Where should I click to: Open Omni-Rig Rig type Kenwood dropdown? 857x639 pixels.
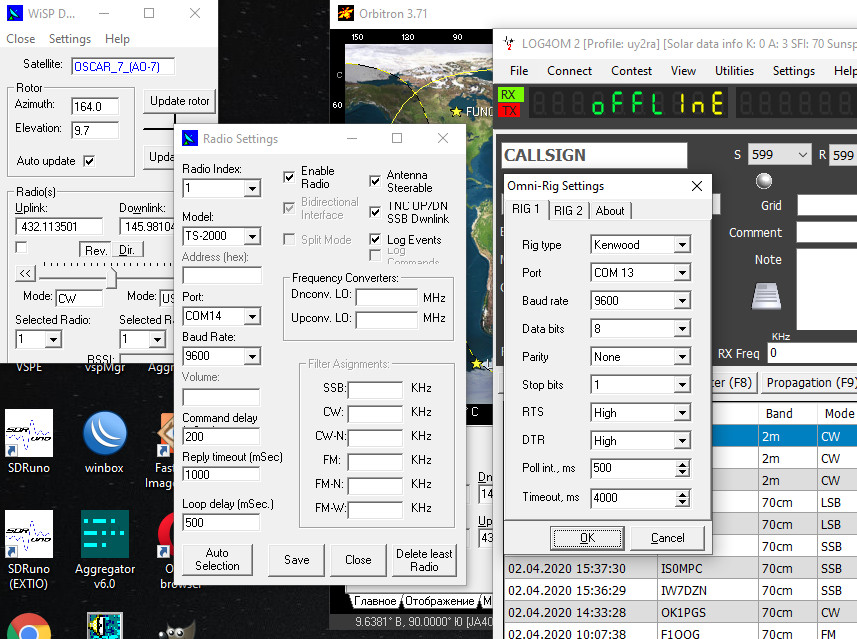[682, 245]
